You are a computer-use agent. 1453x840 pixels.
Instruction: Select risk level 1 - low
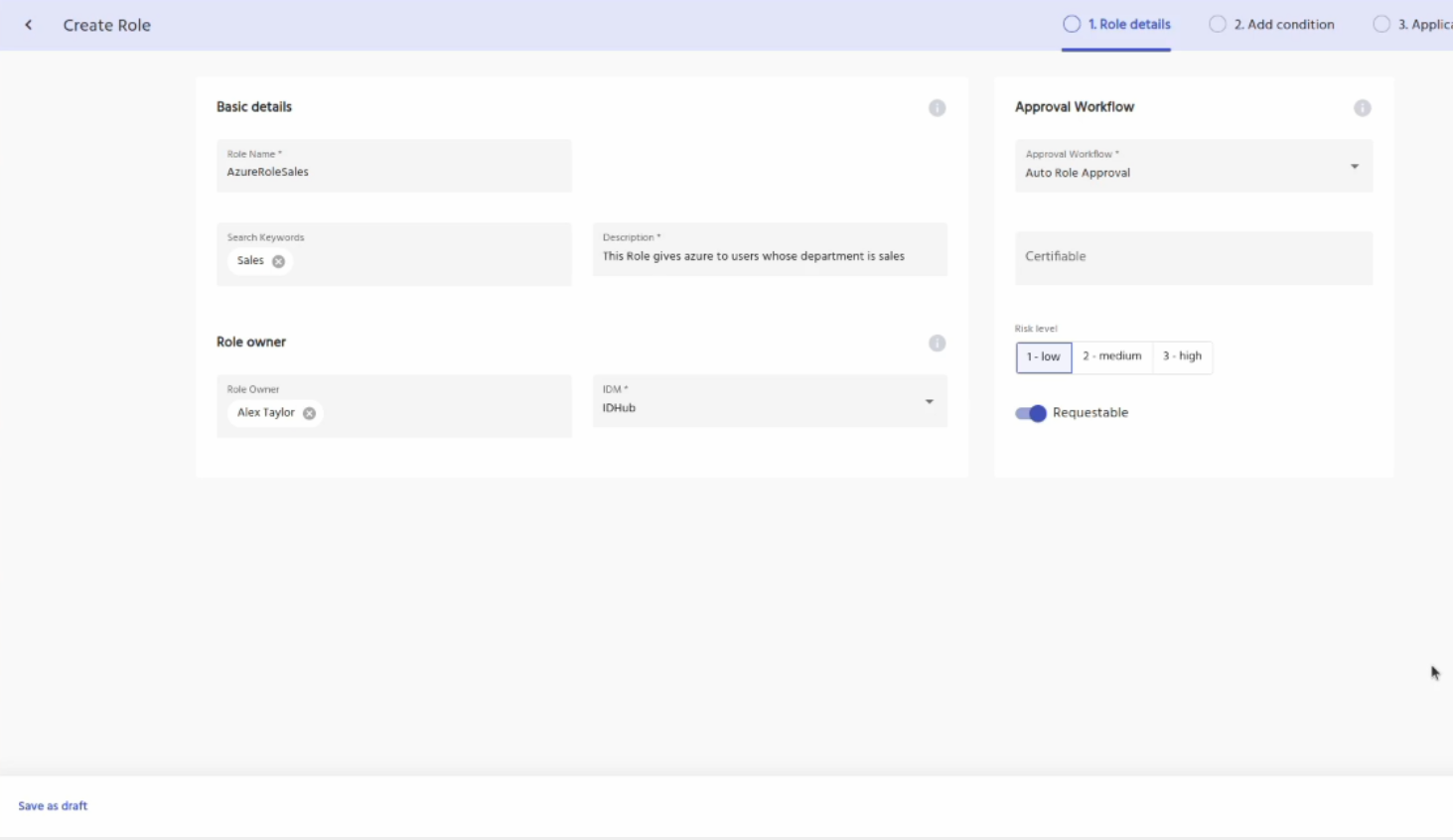[x=1043, y=357]
